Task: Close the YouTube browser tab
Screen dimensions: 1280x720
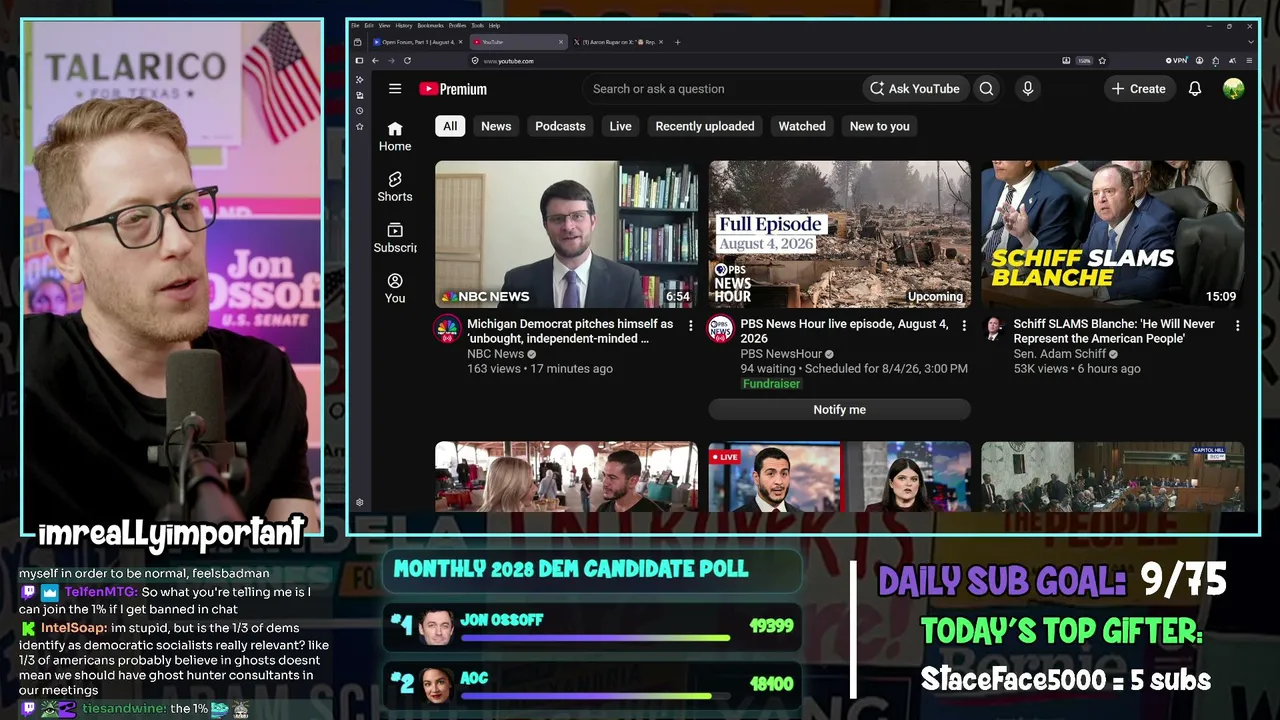Action: pyautogui.click(x=561, y=42)
